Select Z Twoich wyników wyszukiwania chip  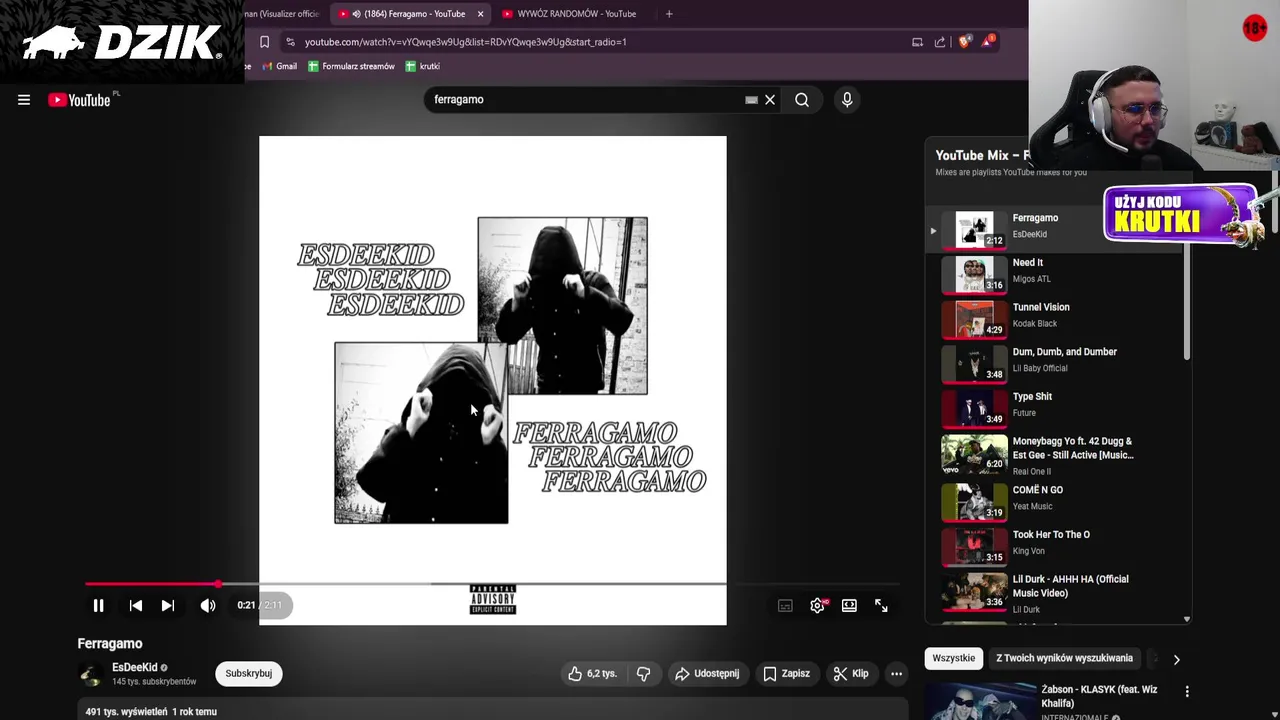pyautogui.click(x=1064, y=659)
